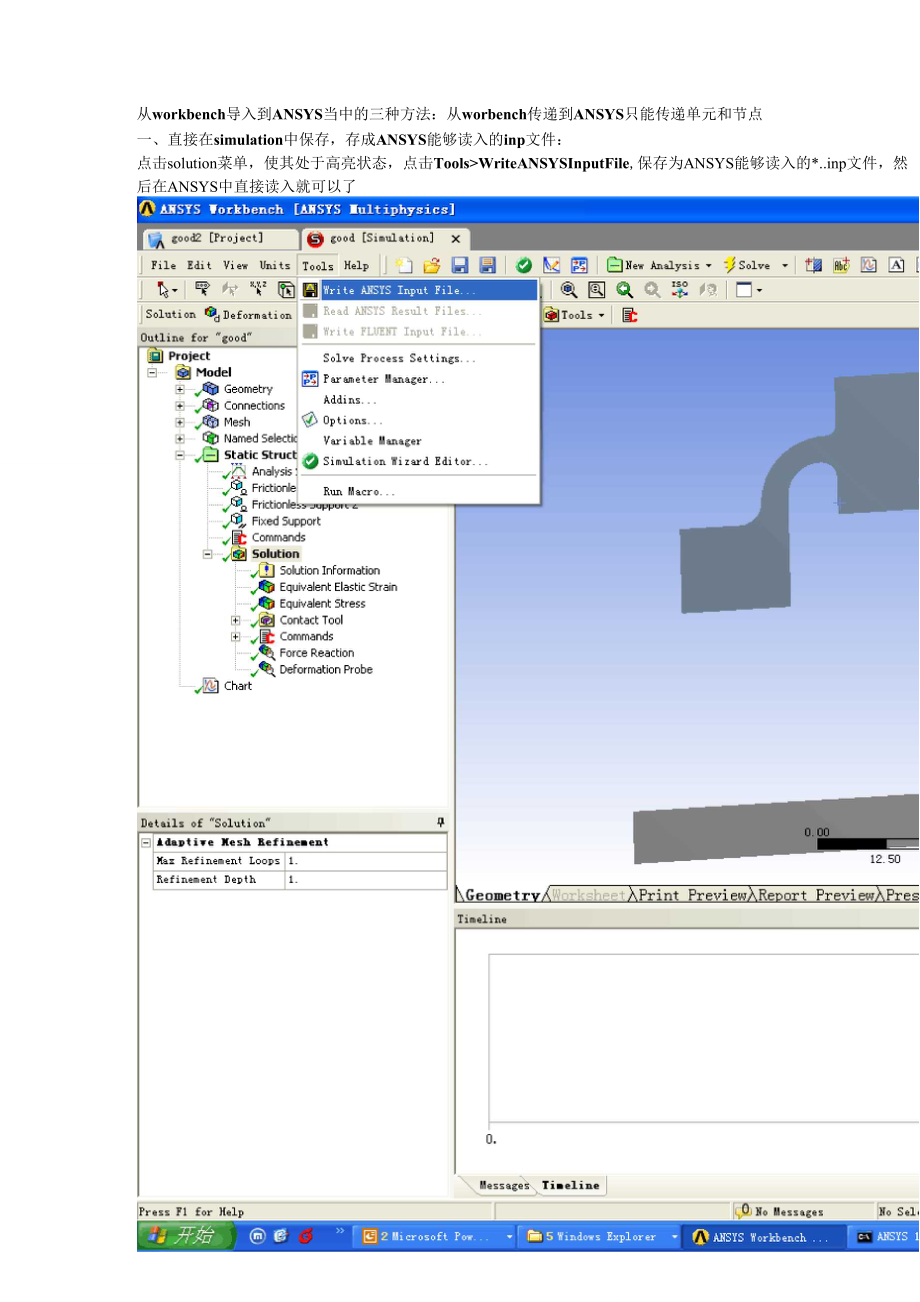This screenshot has width=920, height=1302.
Task: Select Equivalent Stress in the outline
Action: tap(322, 604)
